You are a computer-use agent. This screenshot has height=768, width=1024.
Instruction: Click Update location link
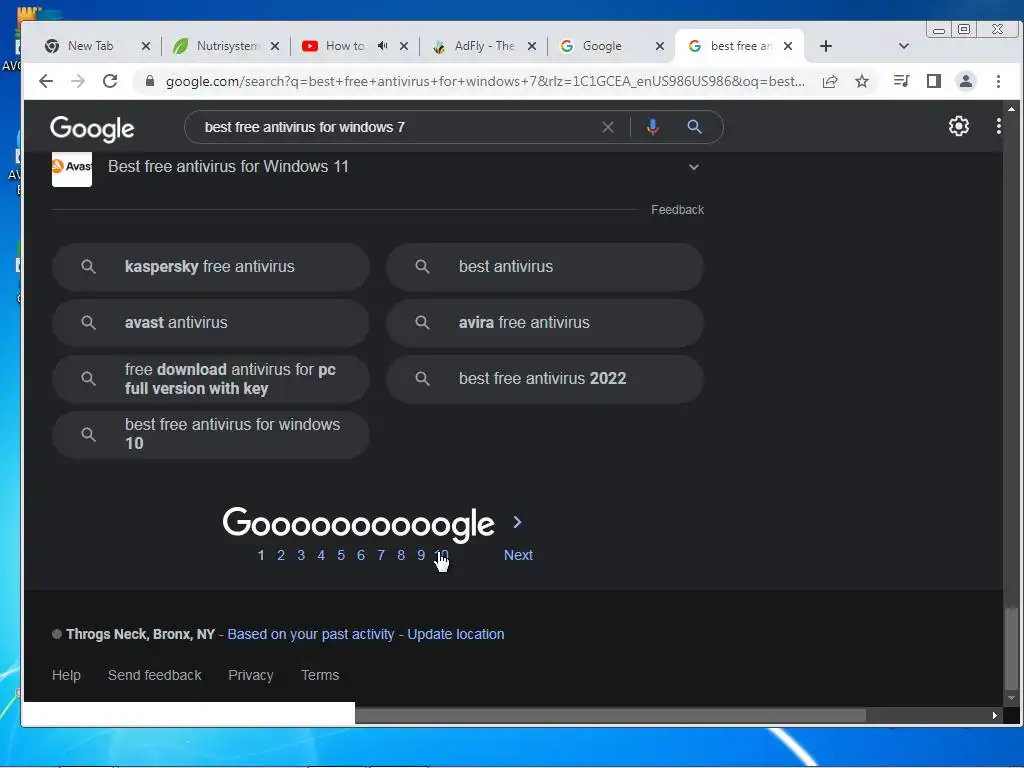click(456, 634)
